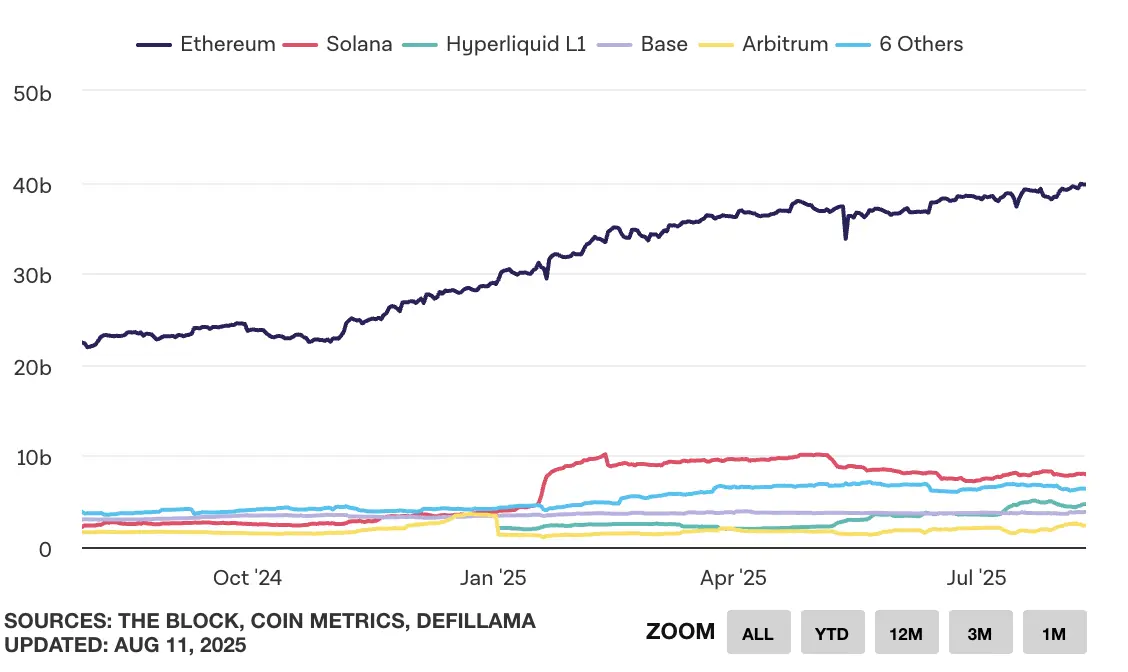This screenshot has height=672, width=1128.
Task: Click the dark navy Ethereum legend line marker
Action: pos(153,45)
